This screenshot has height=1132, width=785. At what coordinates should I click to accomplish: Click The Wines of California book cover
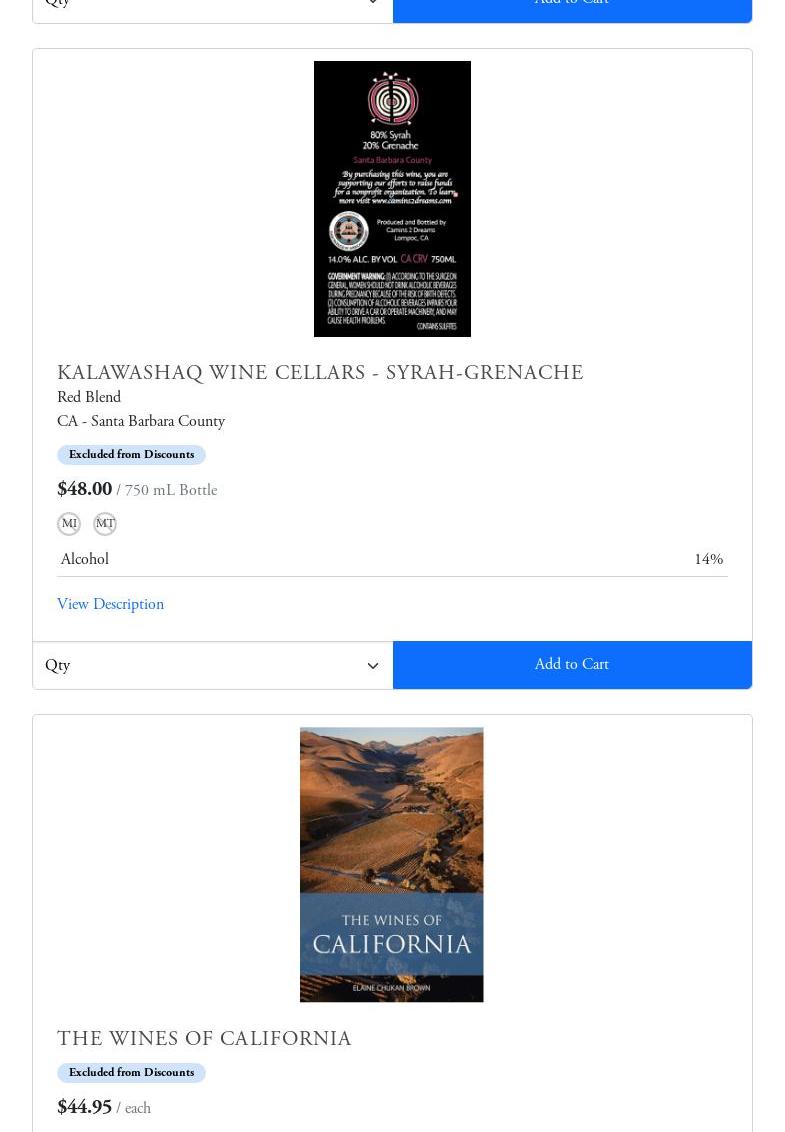click(x=391, y=864)
